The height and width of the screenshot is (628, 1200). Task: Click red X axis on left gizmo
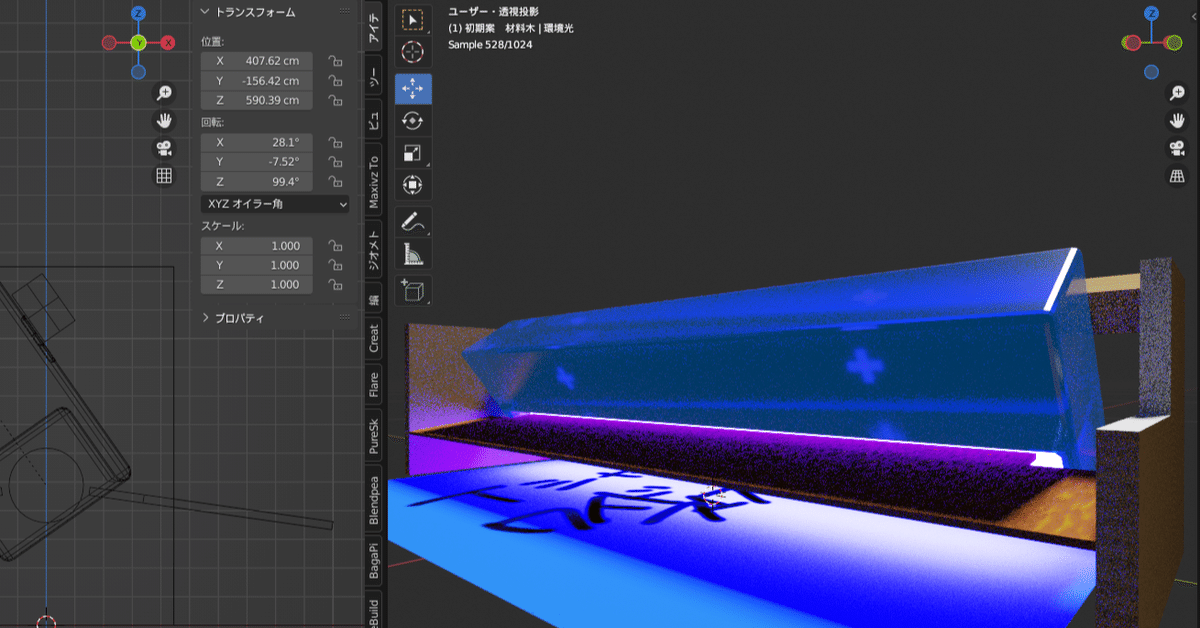coord(168,43)
